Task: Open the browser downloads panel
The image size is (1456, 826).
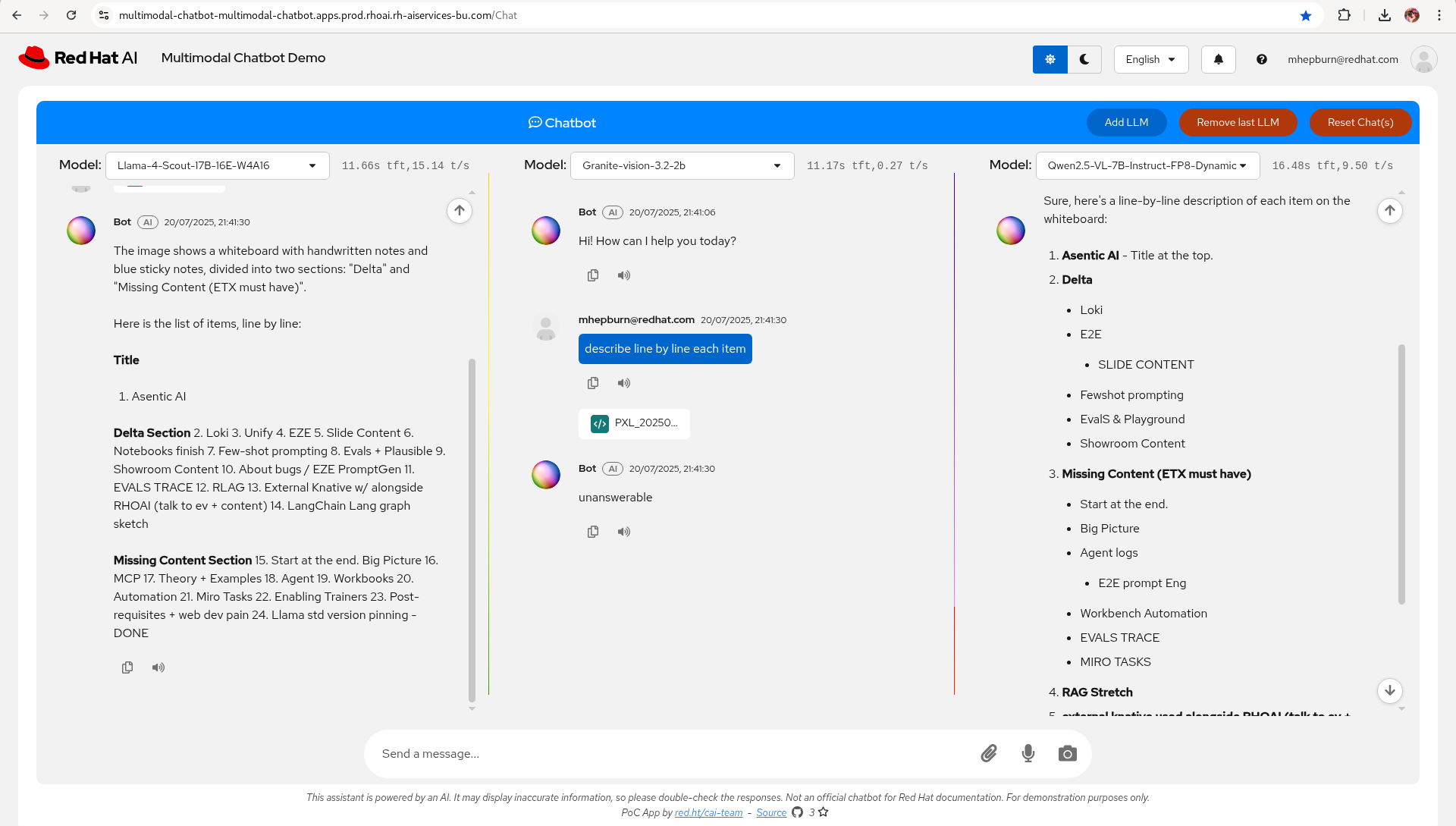Action: pyautogui.click(x=1385, y=15)
